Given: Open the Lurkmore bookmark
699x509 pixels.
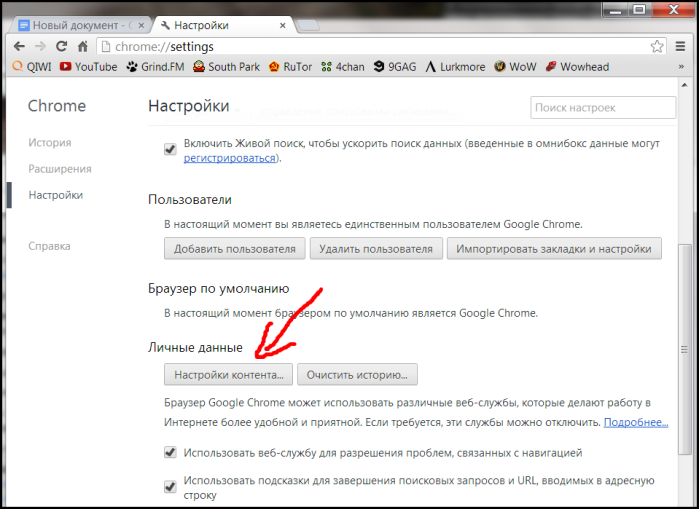Looking at the screenshot, I should 455,67.
